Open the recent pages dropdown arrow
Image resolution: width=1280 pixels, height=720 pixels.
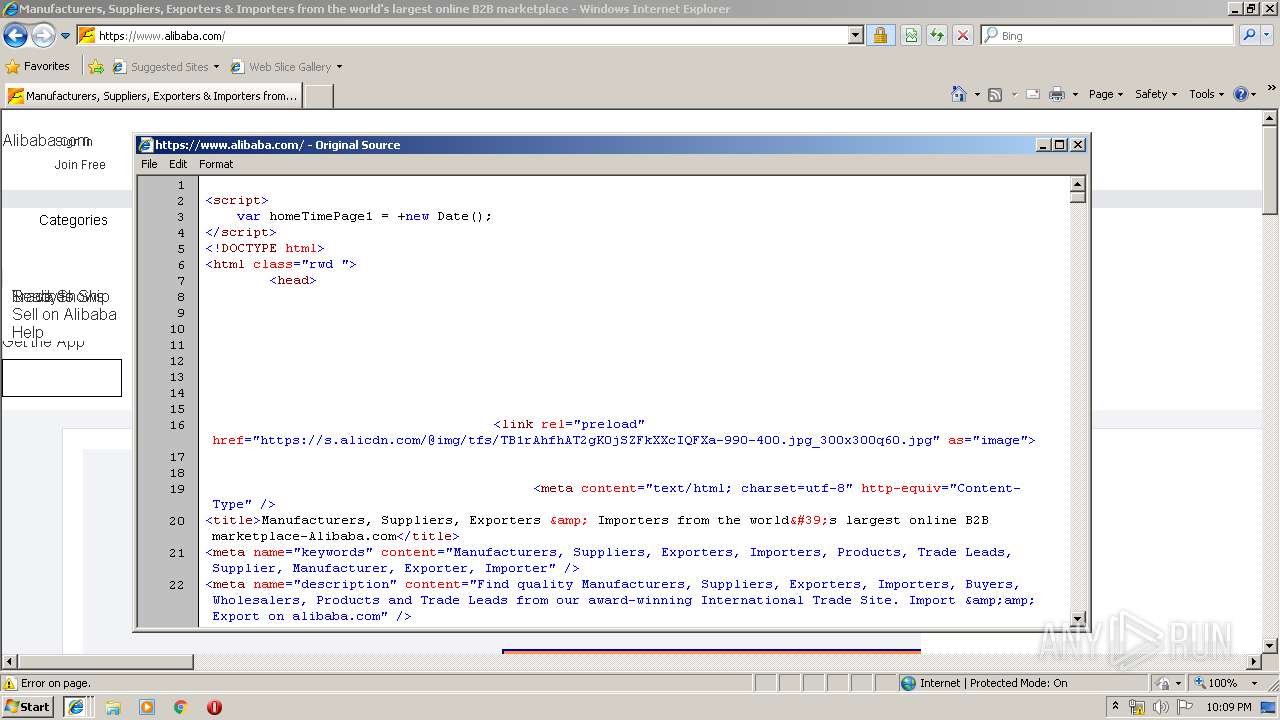[x=66, y=36]
